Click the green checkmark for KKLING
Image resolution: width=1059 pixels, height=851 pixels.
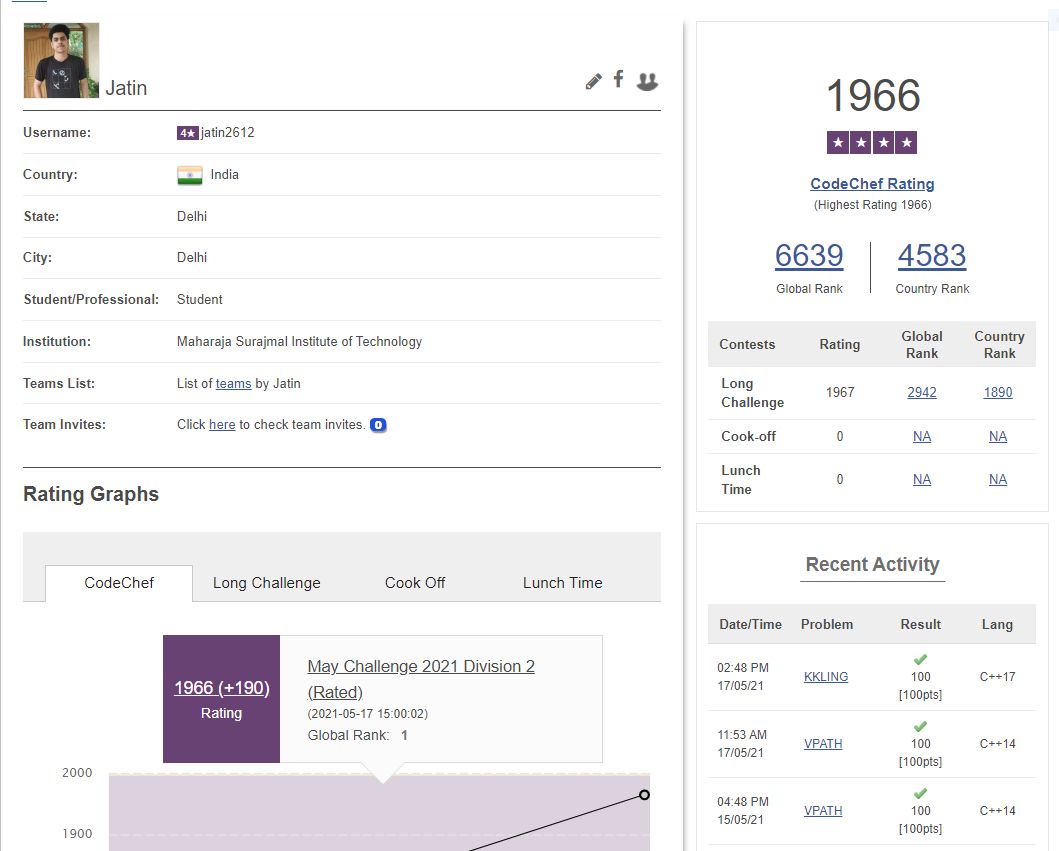tap(920, 660)
